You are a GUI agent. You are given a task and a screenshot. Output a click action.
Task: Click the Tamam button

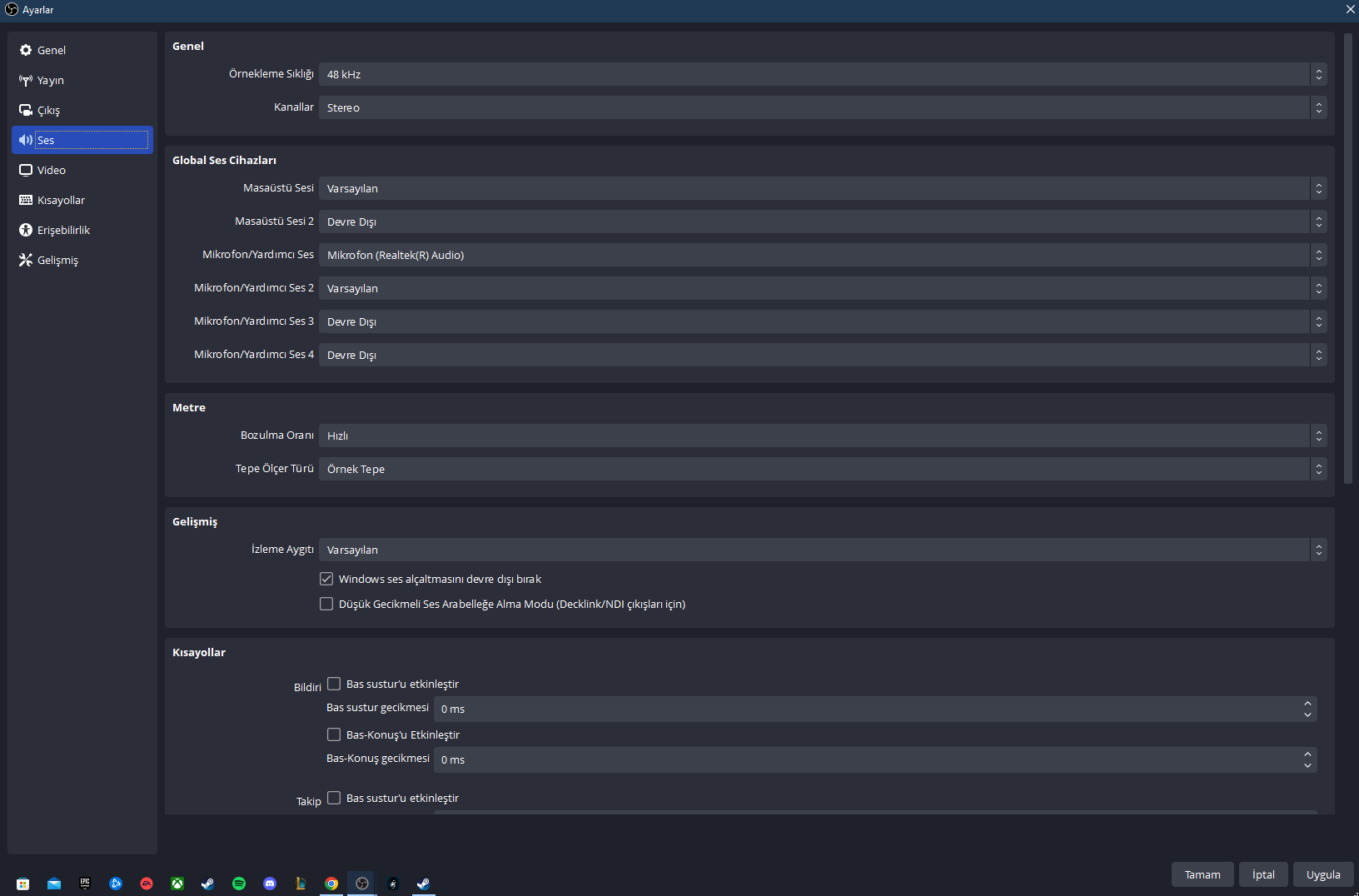pos(1202,874)
